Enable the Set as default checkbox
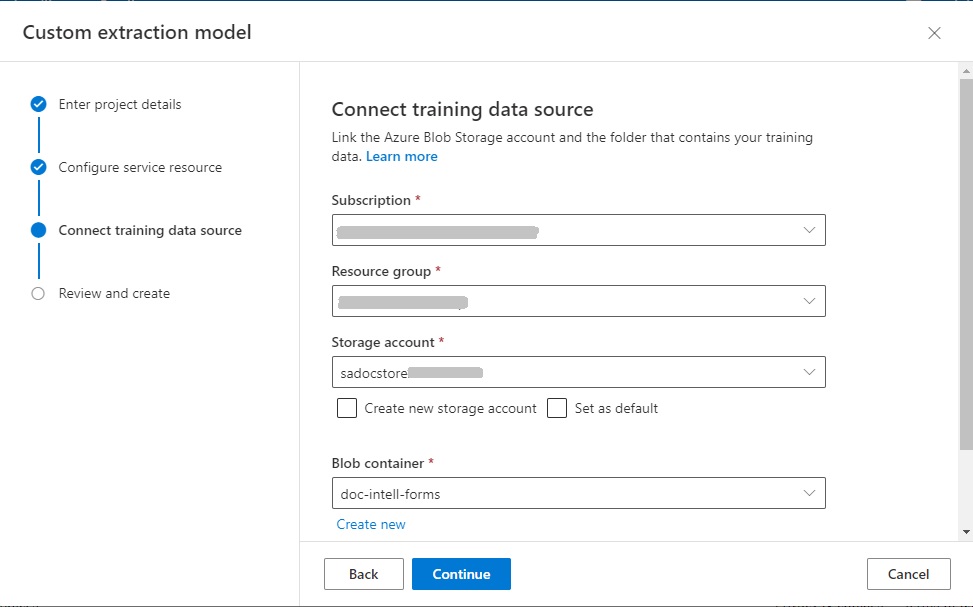This screenshot has width=973, height=607. 557,408
